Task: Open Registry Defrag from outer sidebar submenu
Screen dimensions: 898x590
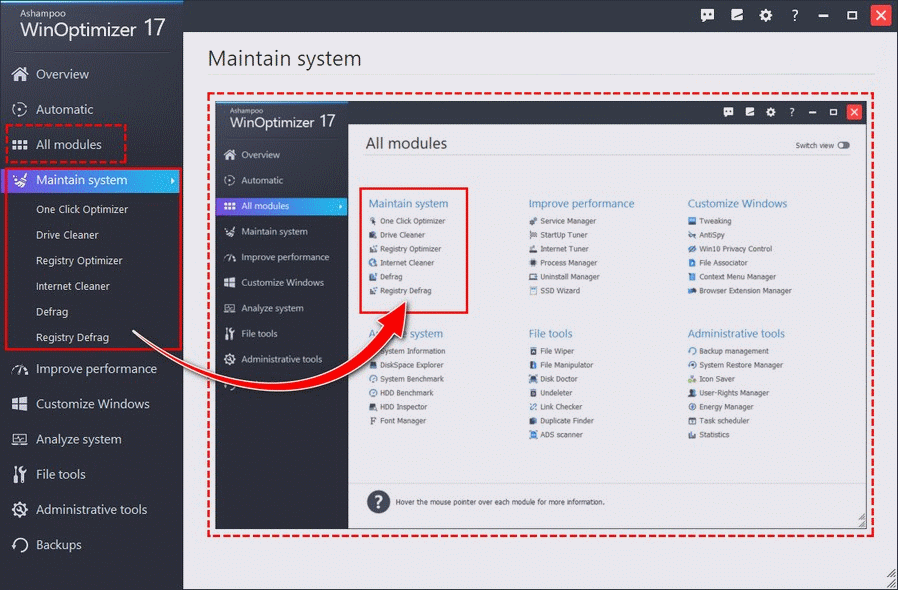Action: click(72, 337)
